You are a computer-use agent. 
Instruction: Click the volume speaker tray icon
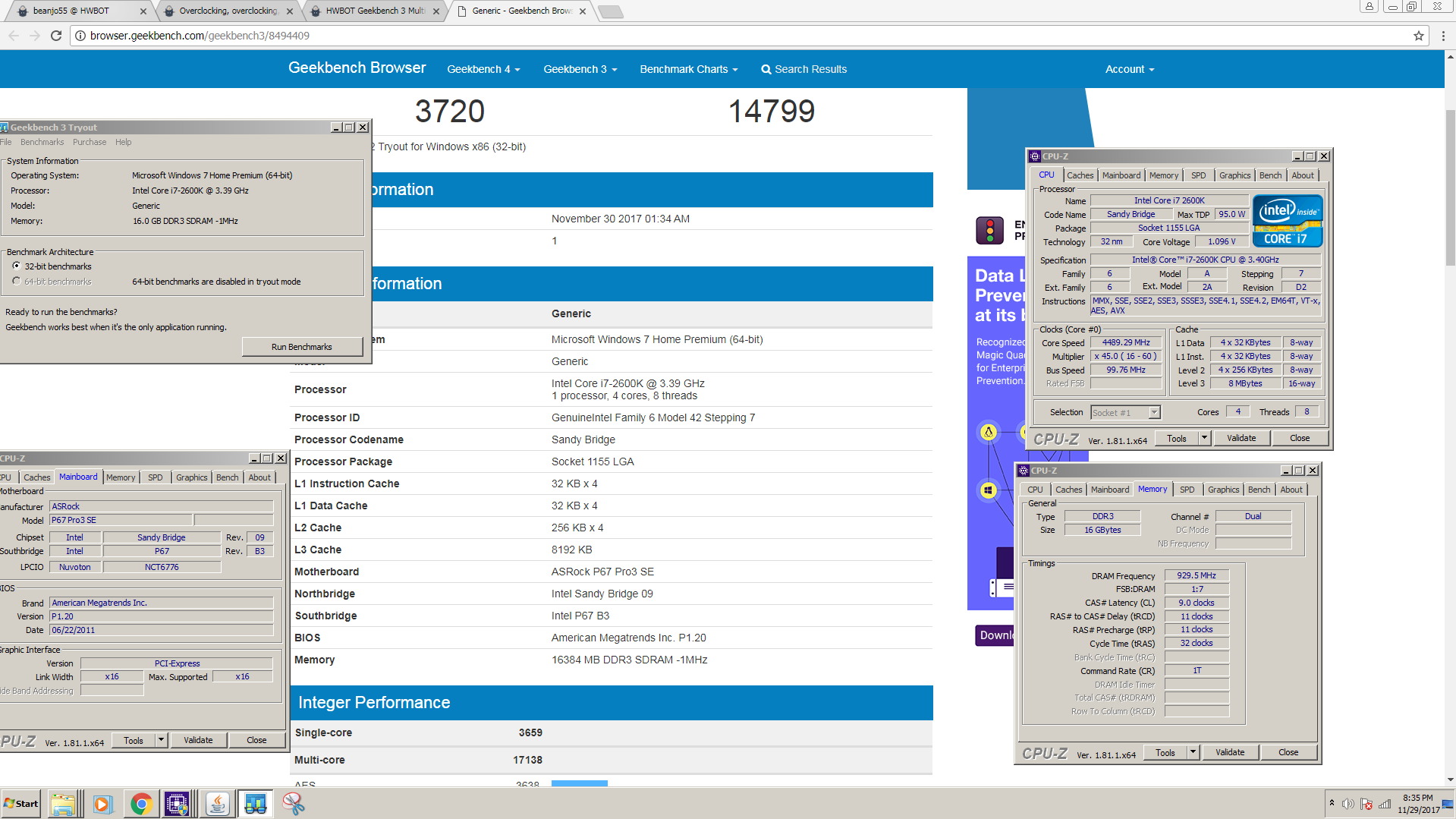[1348, 804]
